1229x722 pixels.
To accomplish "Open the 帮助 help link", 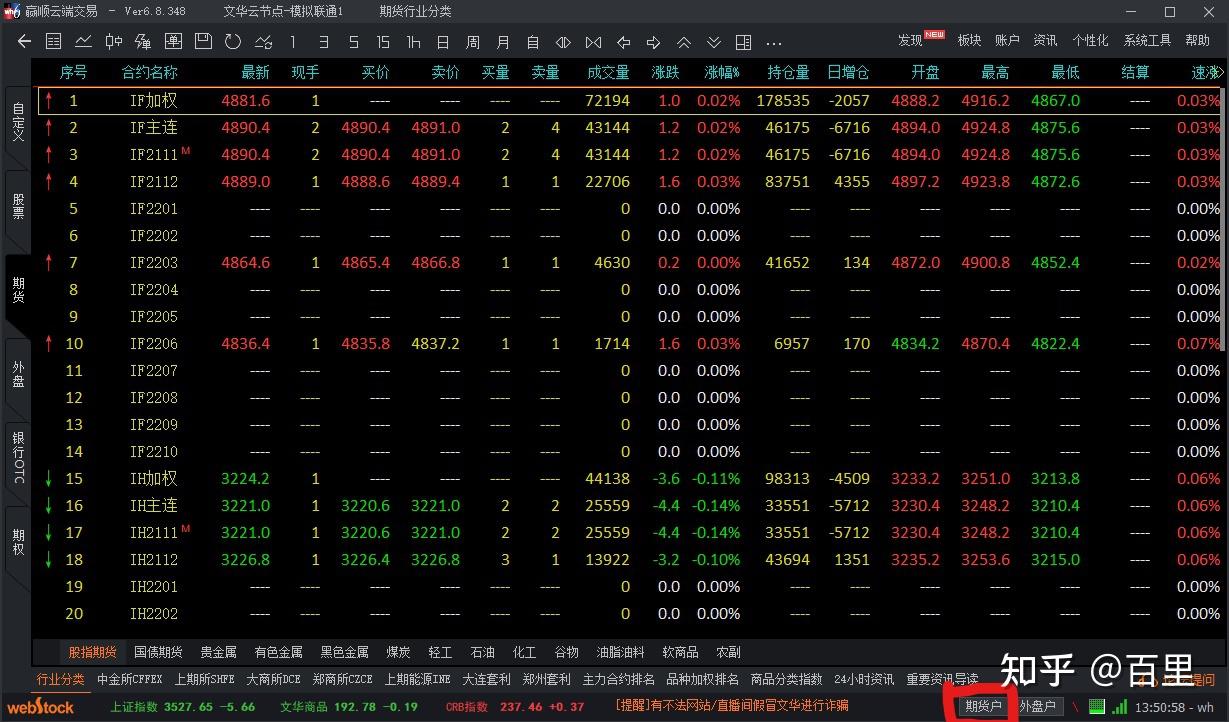I will (x=1199, y=40).
